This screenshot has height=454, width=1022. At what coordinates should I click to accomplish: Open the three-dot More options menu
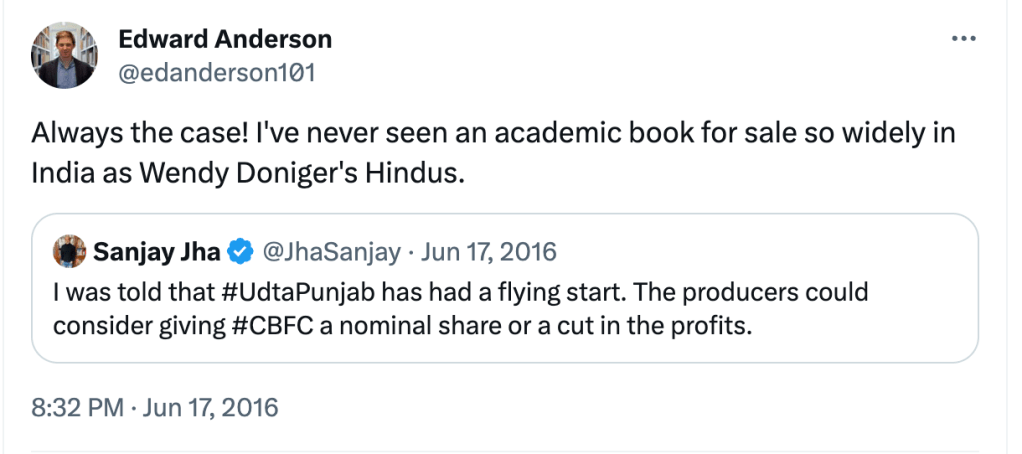[x=963, y=39]
